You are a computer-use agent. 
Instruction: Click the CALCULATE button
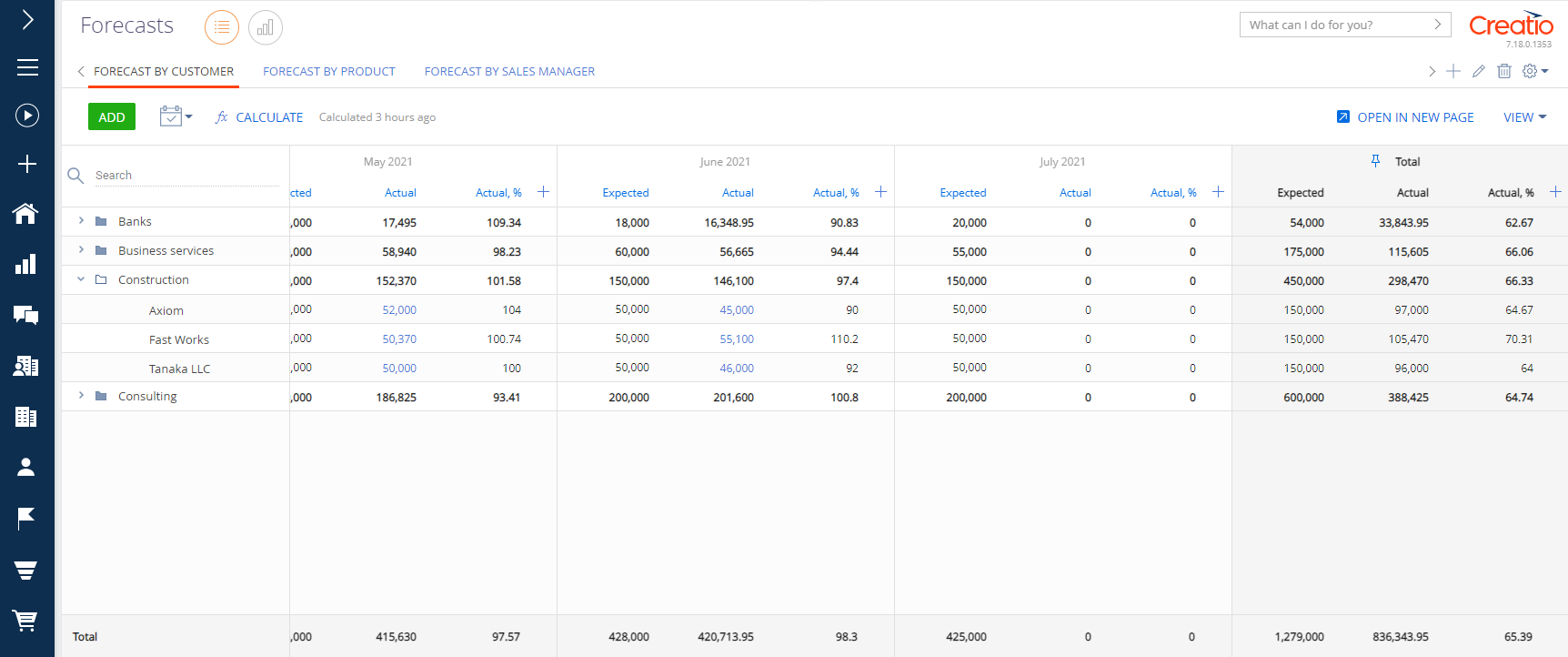pos(259,117)
